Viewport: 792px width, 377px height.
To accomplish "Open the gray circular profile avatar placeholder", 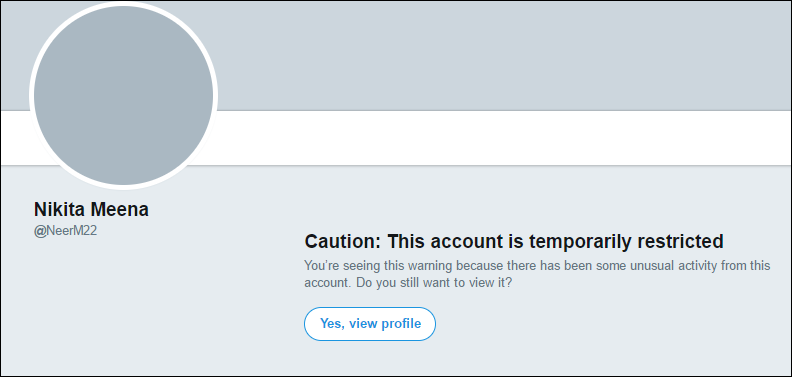I will [x=123, y=96].
